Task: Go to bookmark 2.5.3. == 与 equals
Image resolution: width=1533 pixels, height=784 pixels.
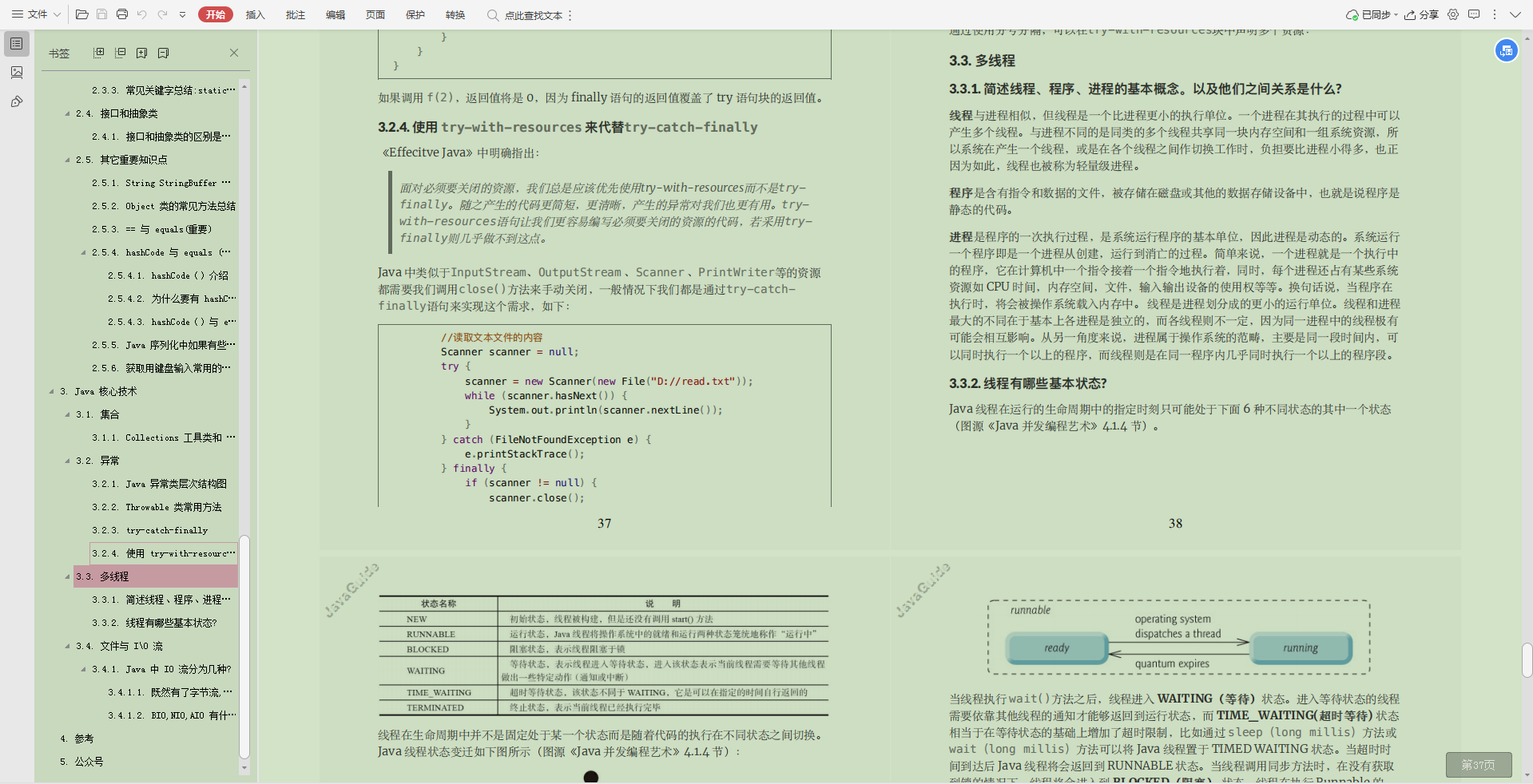Action: [x=153, y=229]
